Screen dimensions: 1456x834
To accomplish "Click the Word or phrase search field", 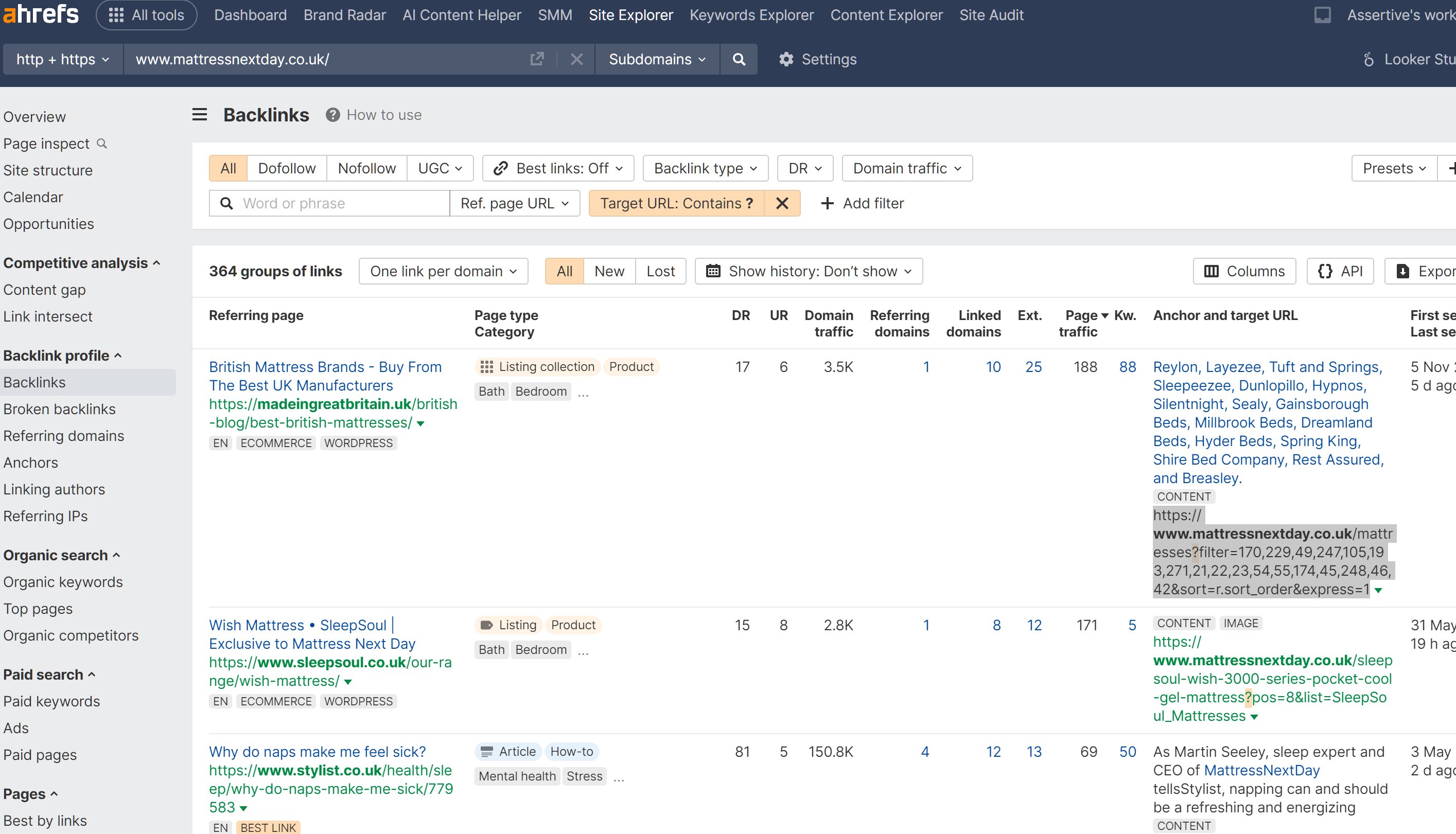I will click(329, 203).
